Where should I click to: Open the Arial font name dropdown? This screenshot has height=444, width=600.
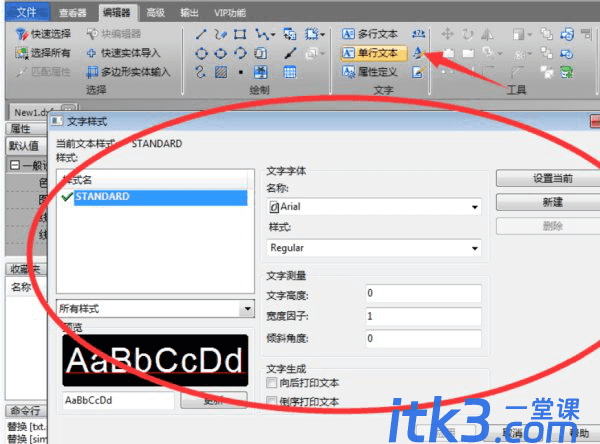(474, 207)
